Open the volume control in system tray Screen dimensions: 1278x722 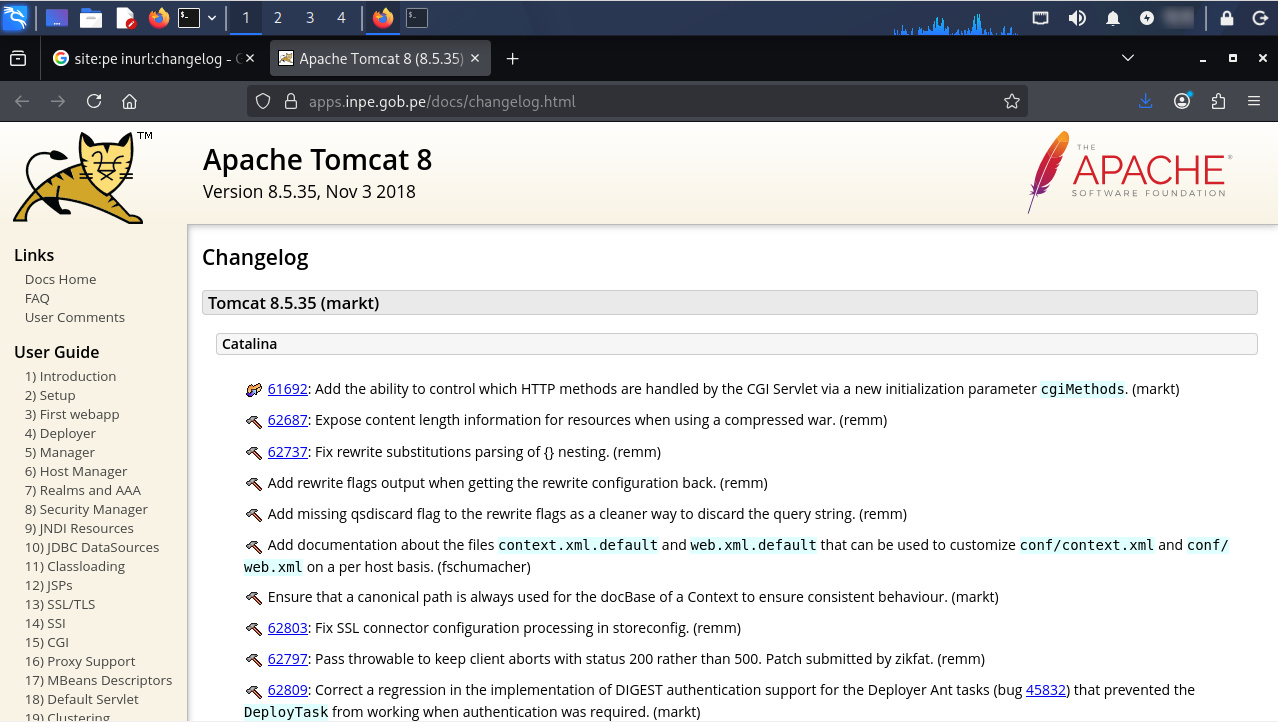point(1077,18)
